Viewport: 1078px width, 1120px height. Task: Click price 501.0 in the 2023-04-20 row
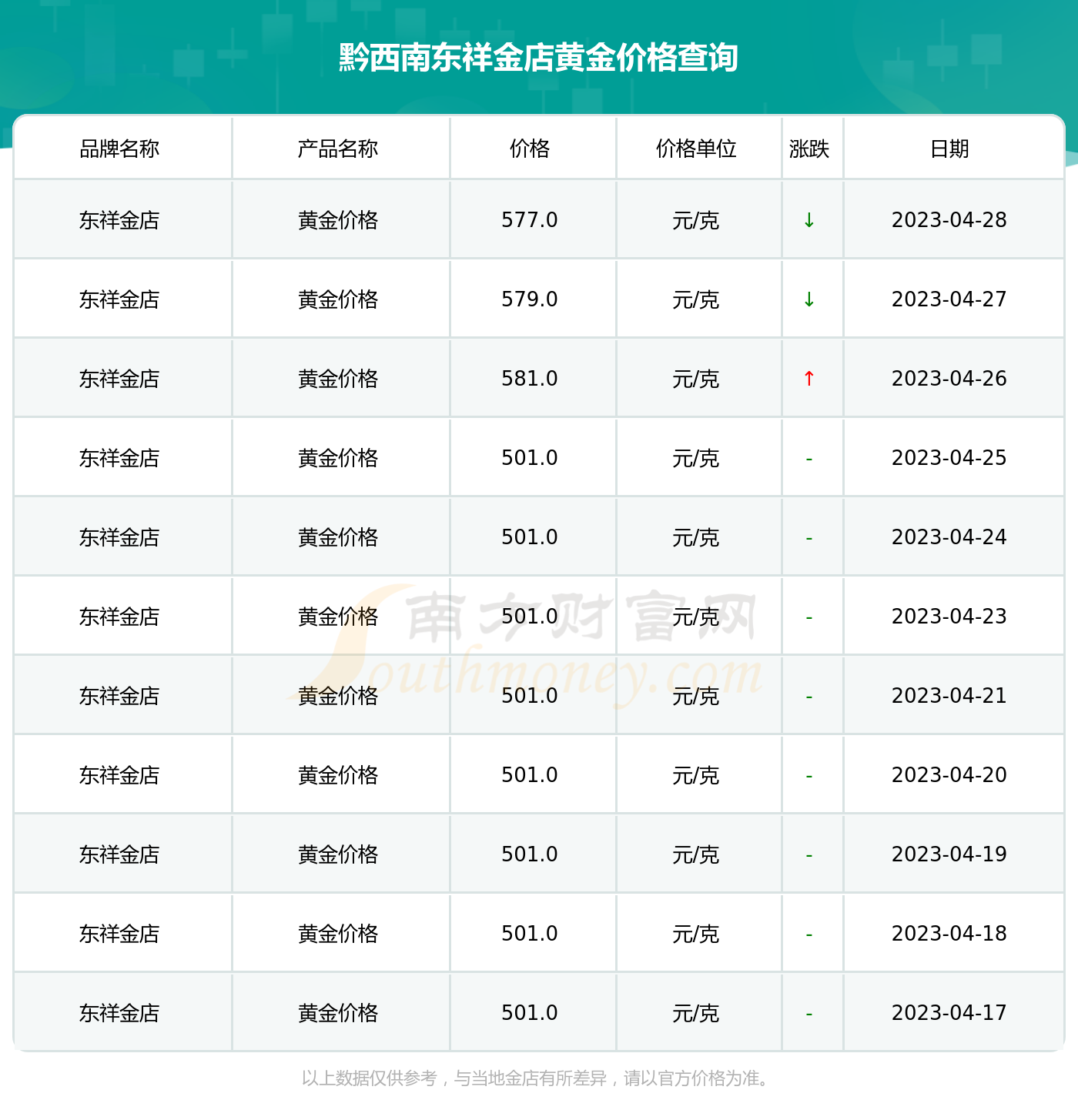530,775
